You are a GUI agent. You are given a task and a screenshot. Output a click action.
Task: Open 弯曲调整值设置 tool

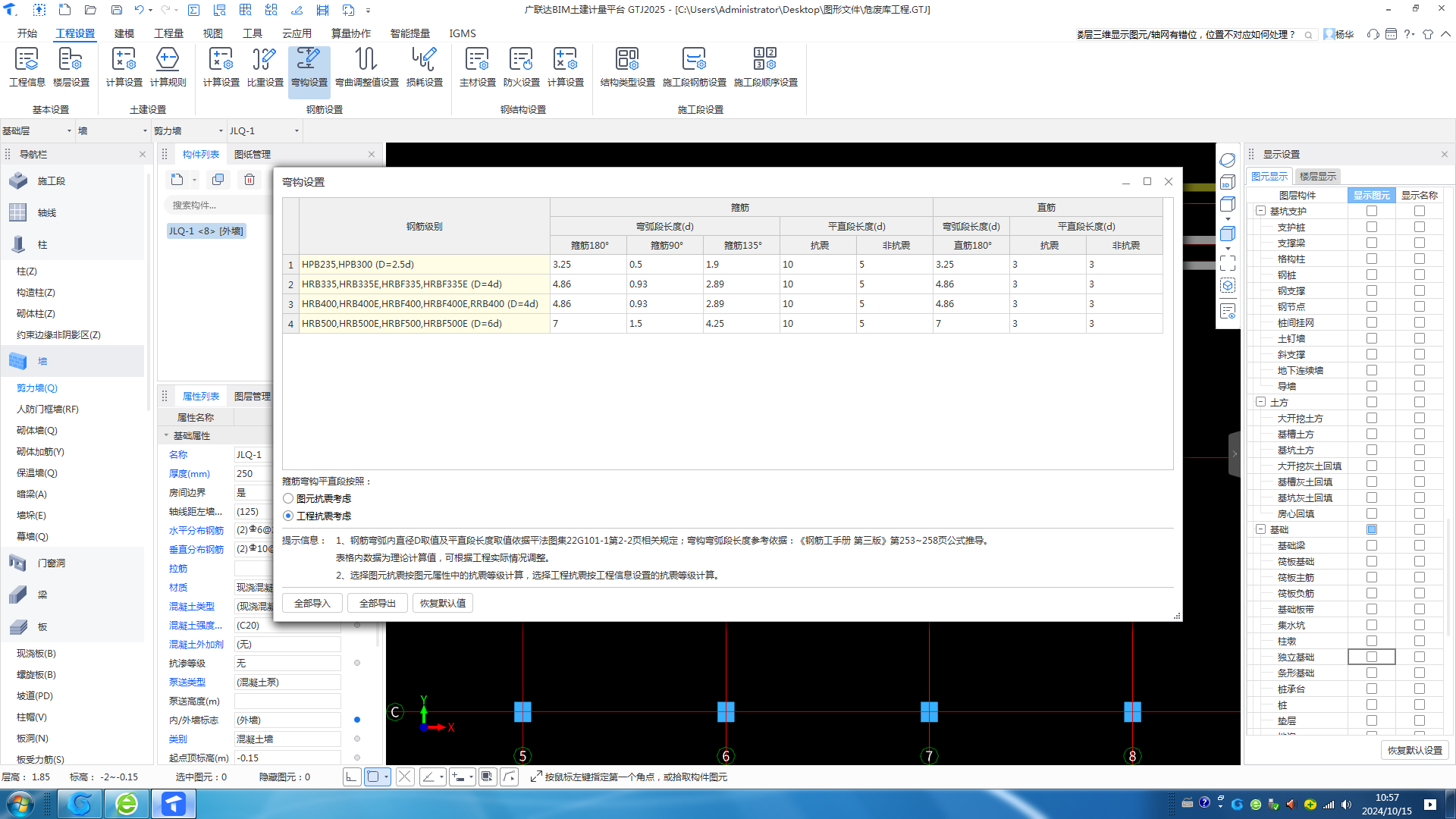tap(366, 67)
